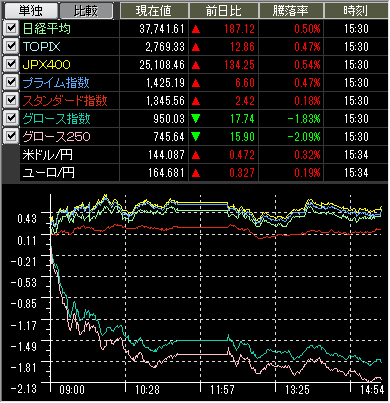Click the 13:25 time marker on chart
390x403 pixels.
click(x=297, y=390)
